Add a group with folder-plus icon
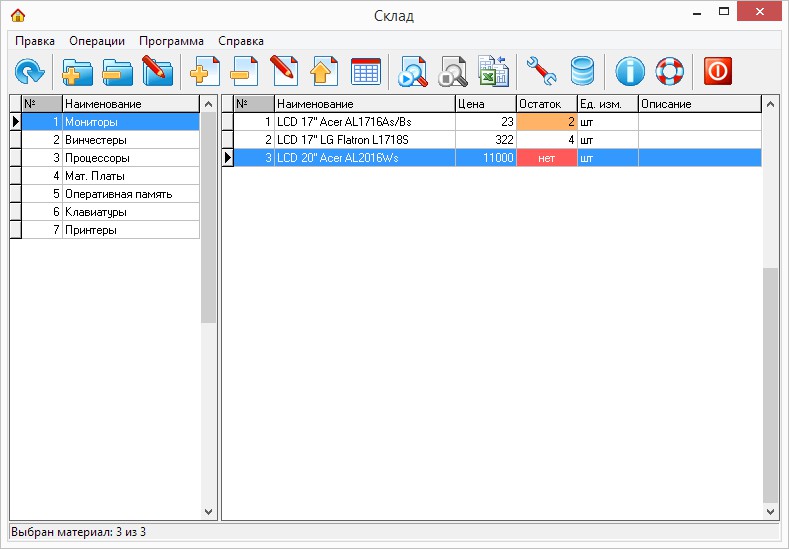Image resolution: width=789 pixels, height=549 pixels. [77, 71]
